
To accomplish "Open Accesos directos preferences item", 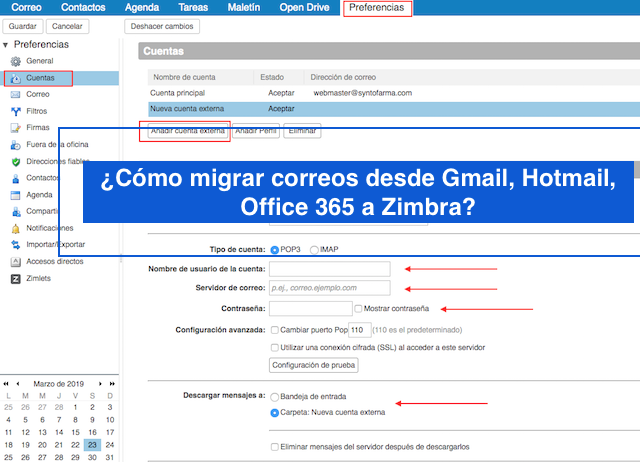I will [55, 261].
